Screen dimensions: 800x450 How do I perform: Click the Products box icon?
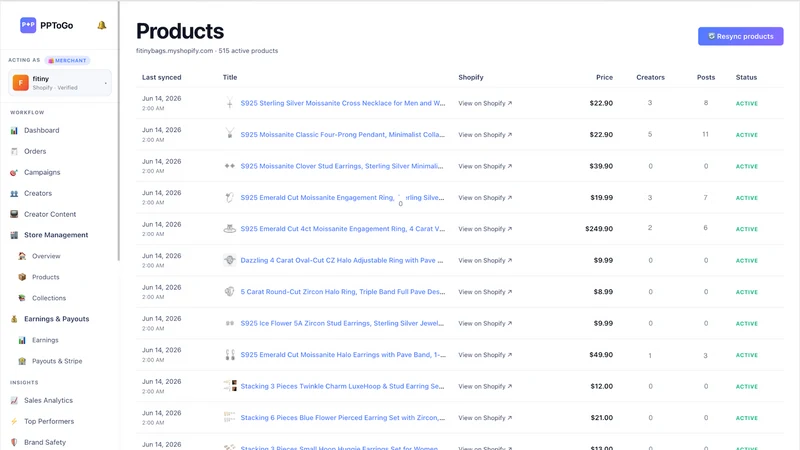[22, 277]
